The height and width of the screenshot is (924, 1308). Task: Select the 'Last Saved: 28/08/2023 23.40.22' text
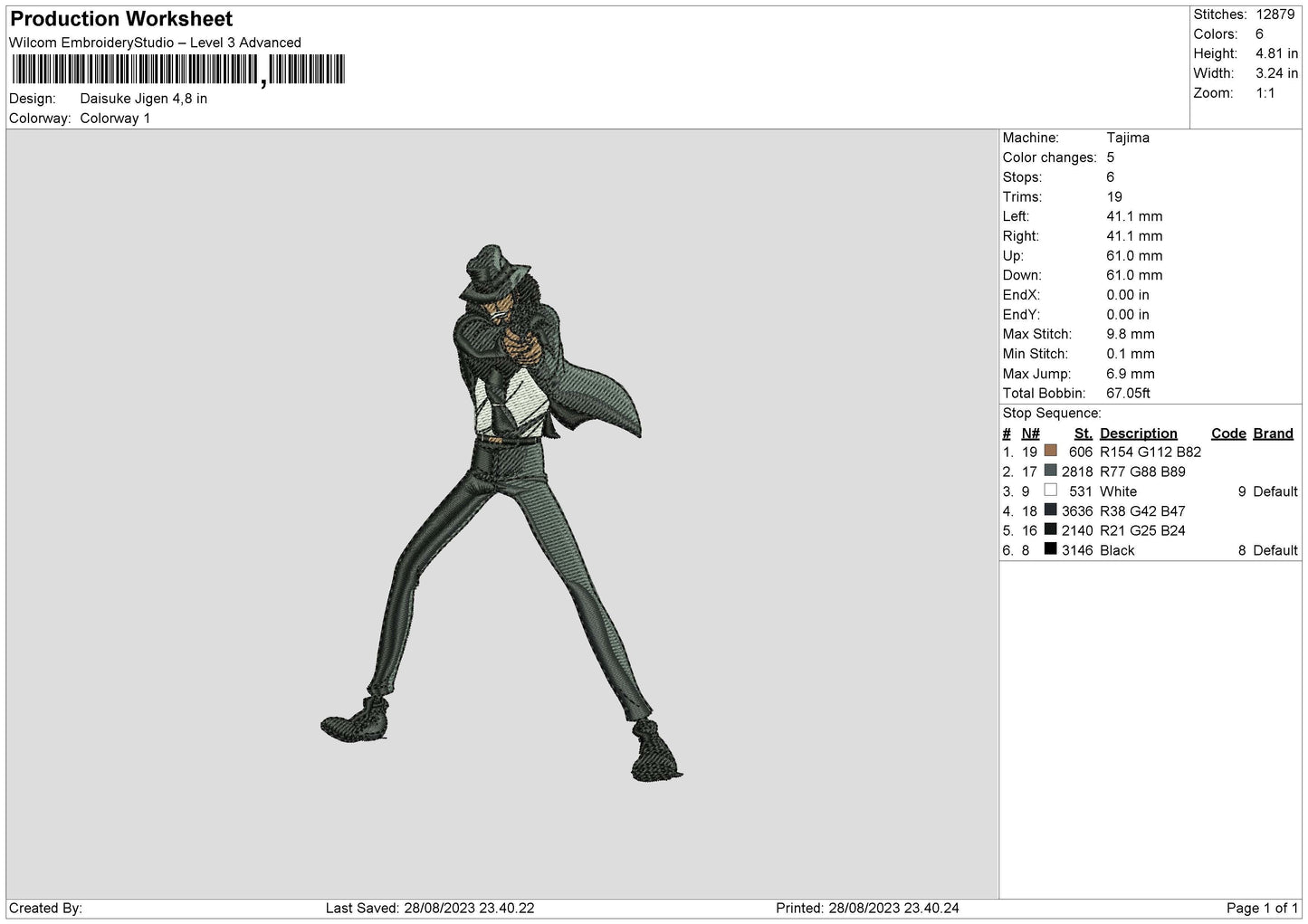click(430, 909)
